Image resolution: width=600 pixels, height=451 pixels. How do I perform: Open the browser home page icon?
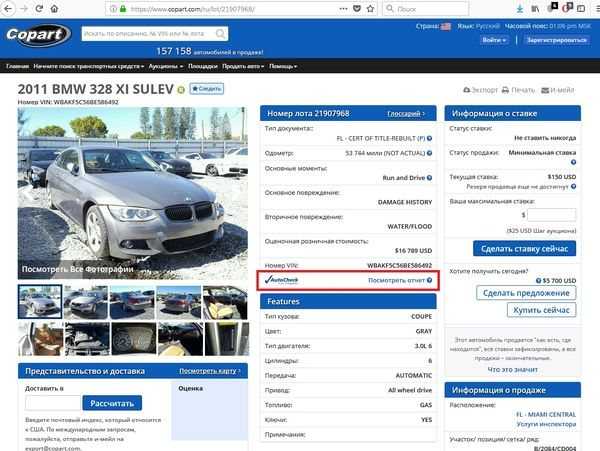click(54, 9)
